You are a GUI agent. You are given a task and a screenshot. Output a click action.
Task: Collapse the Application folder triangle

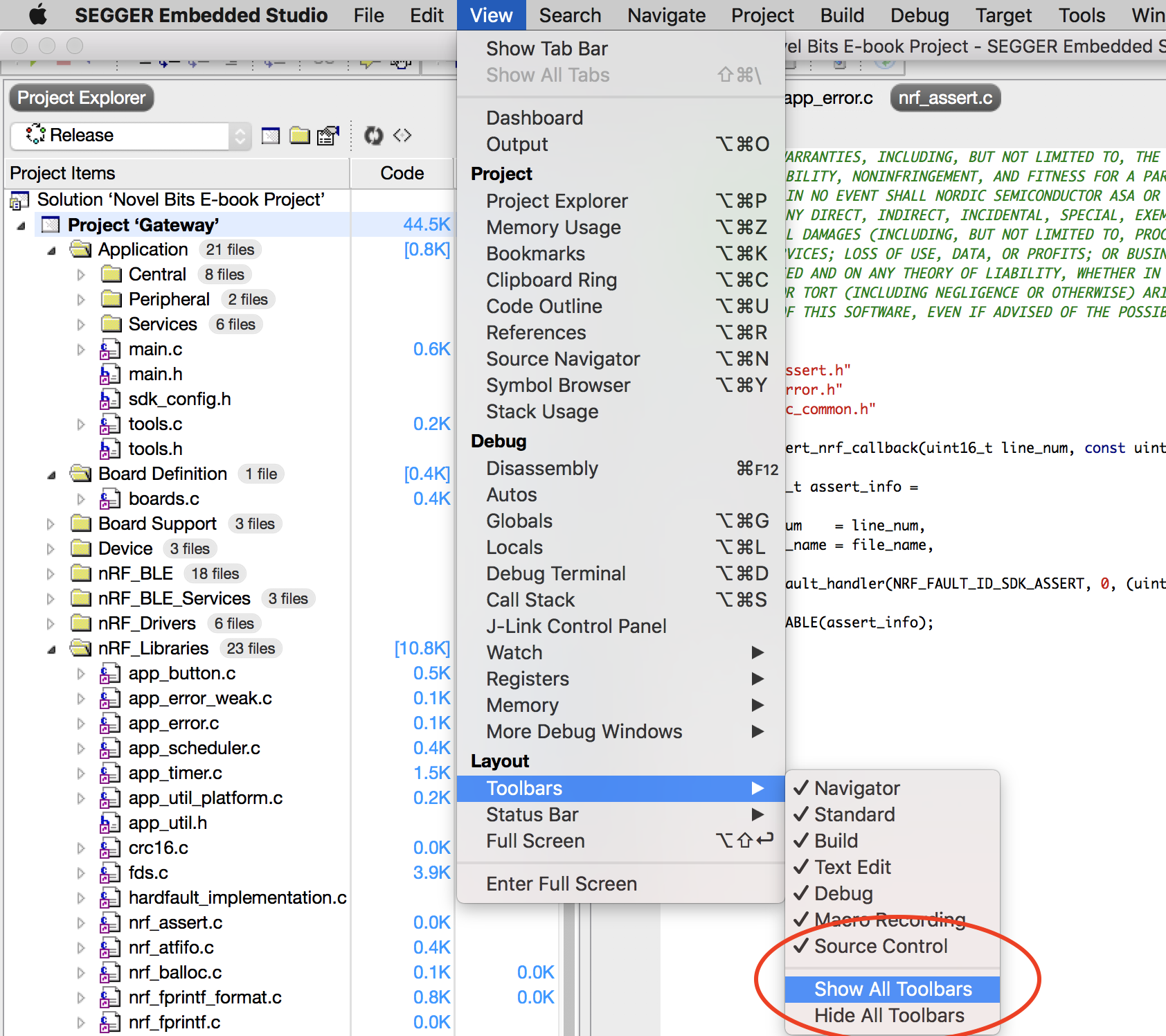52,251
